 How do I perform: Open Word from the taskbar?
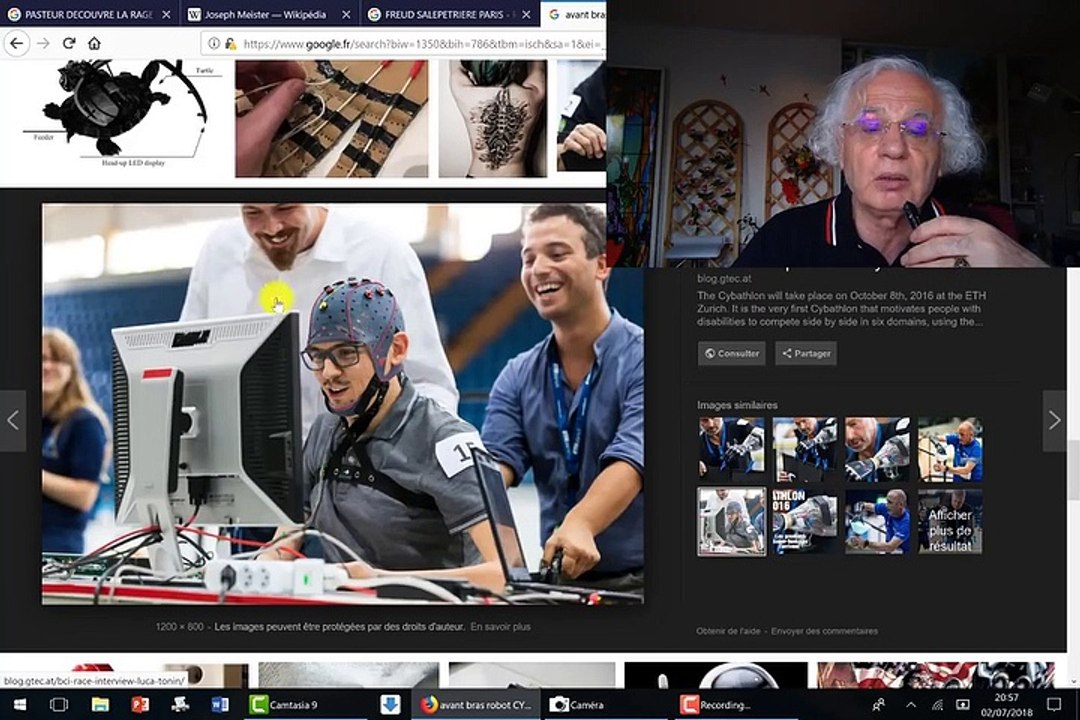coord(220,705)
